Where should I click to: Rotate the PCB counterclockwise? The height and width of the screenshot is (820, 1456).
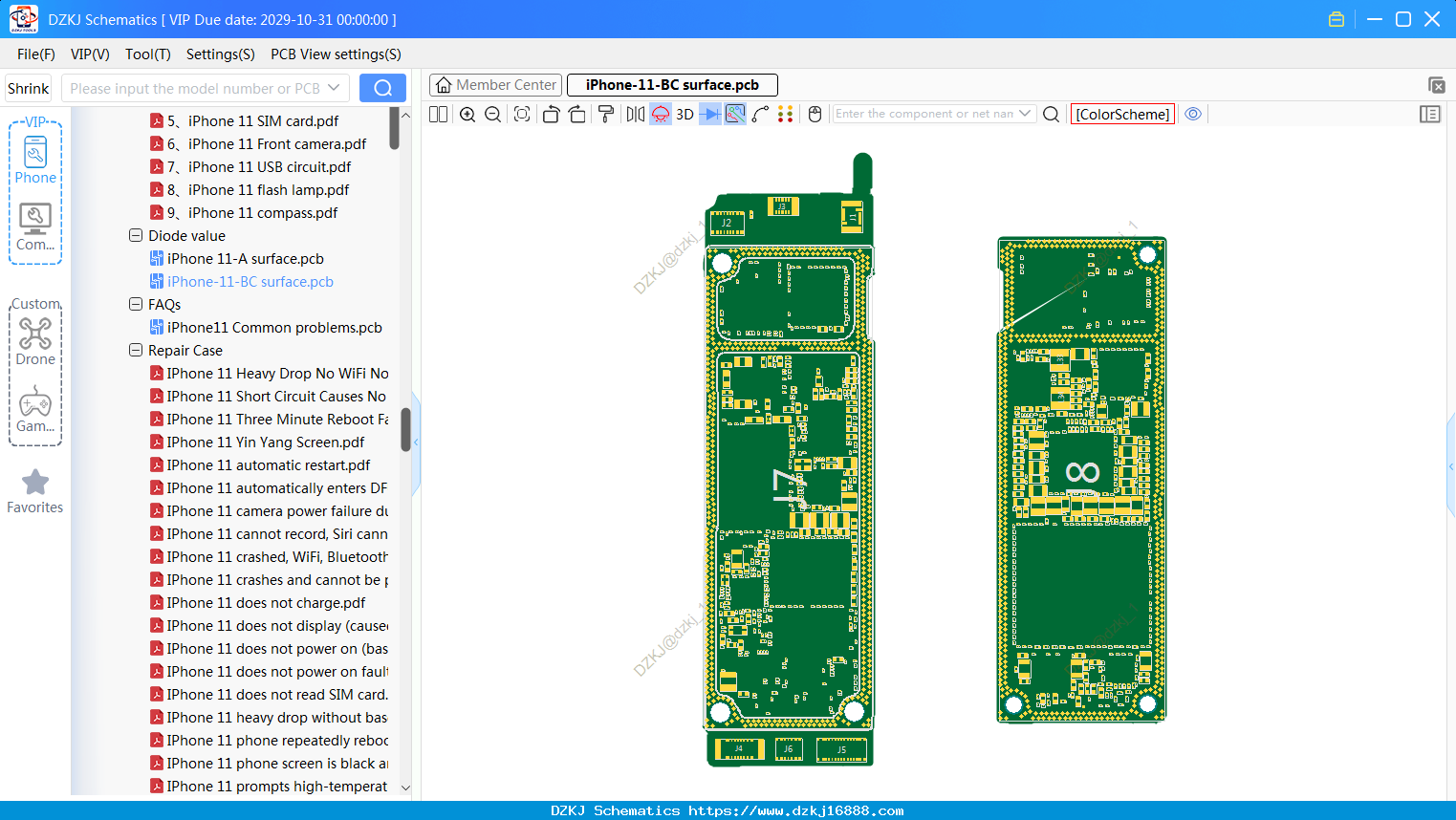551,114
